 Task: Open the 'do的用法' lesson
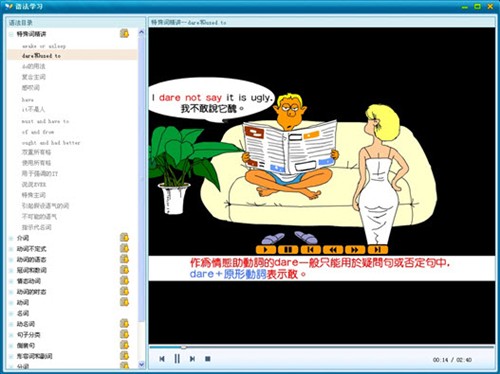coord(33,66)
